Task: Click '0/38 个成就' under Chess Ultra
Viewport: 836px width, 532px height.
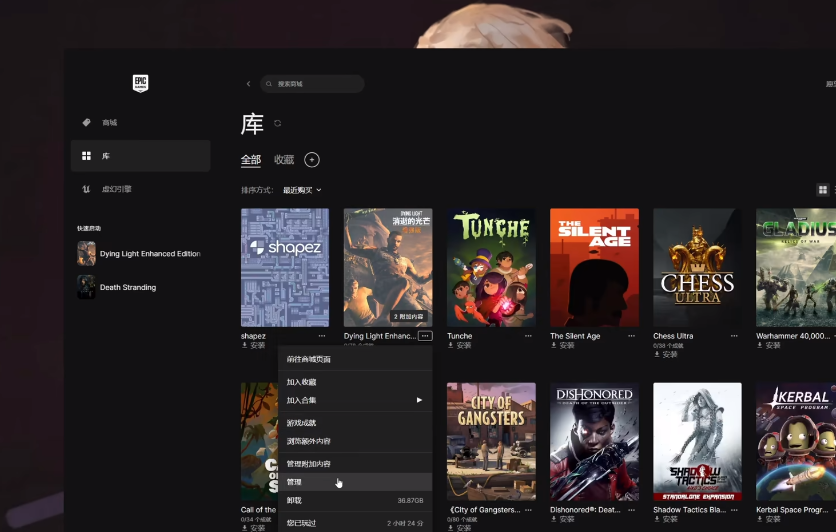Action: pyautogui.click(x=668, y=345)
